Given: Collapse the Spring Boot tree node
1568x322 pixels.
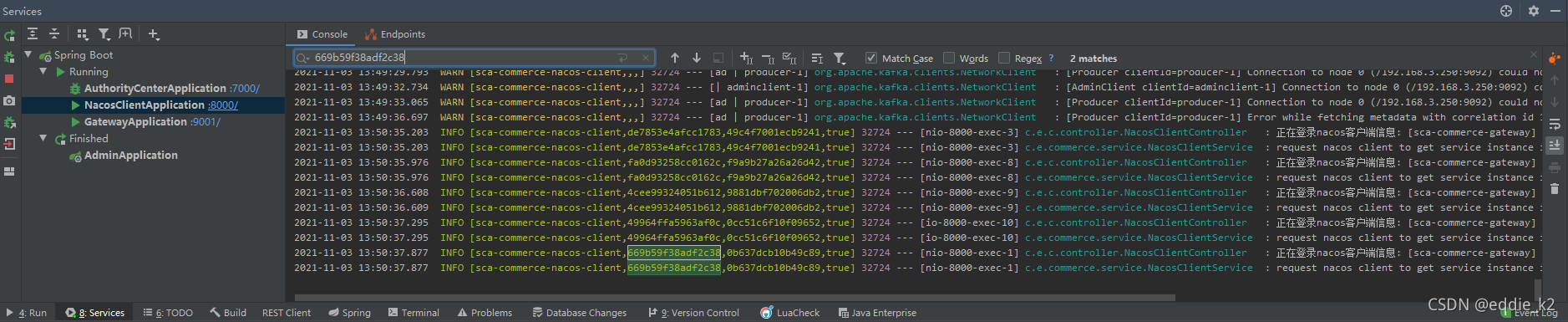Looking at the screenshot, I should 28,54.
